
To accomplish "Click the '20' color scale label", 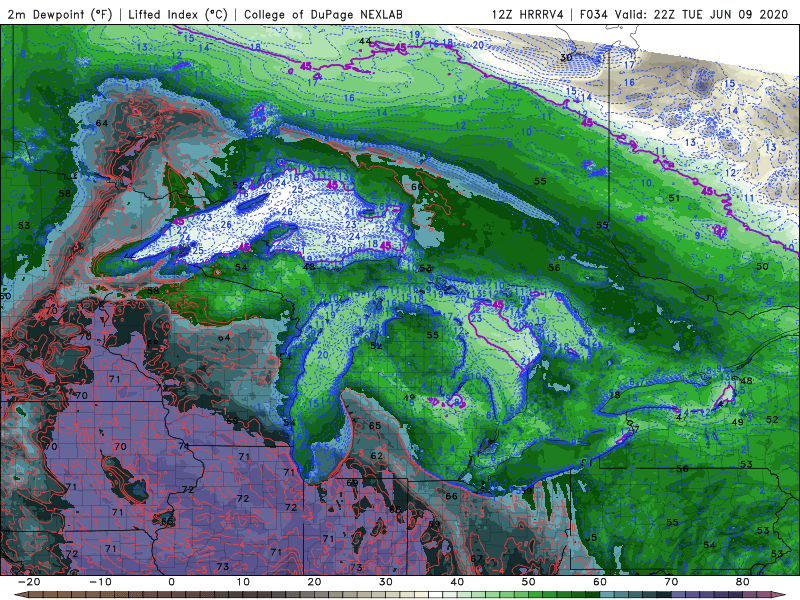I will (314, 582).
